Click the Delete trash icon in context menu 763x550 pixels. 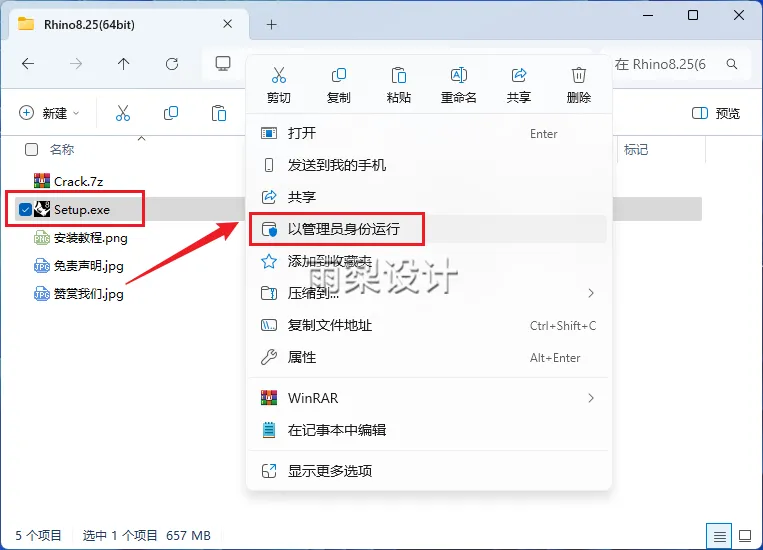579,75
